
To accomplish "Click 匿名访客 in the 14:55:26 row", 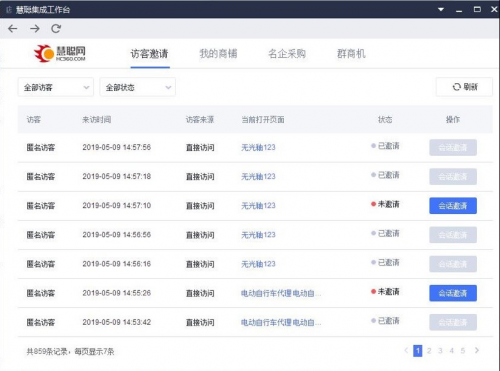I will pos(41,293).
